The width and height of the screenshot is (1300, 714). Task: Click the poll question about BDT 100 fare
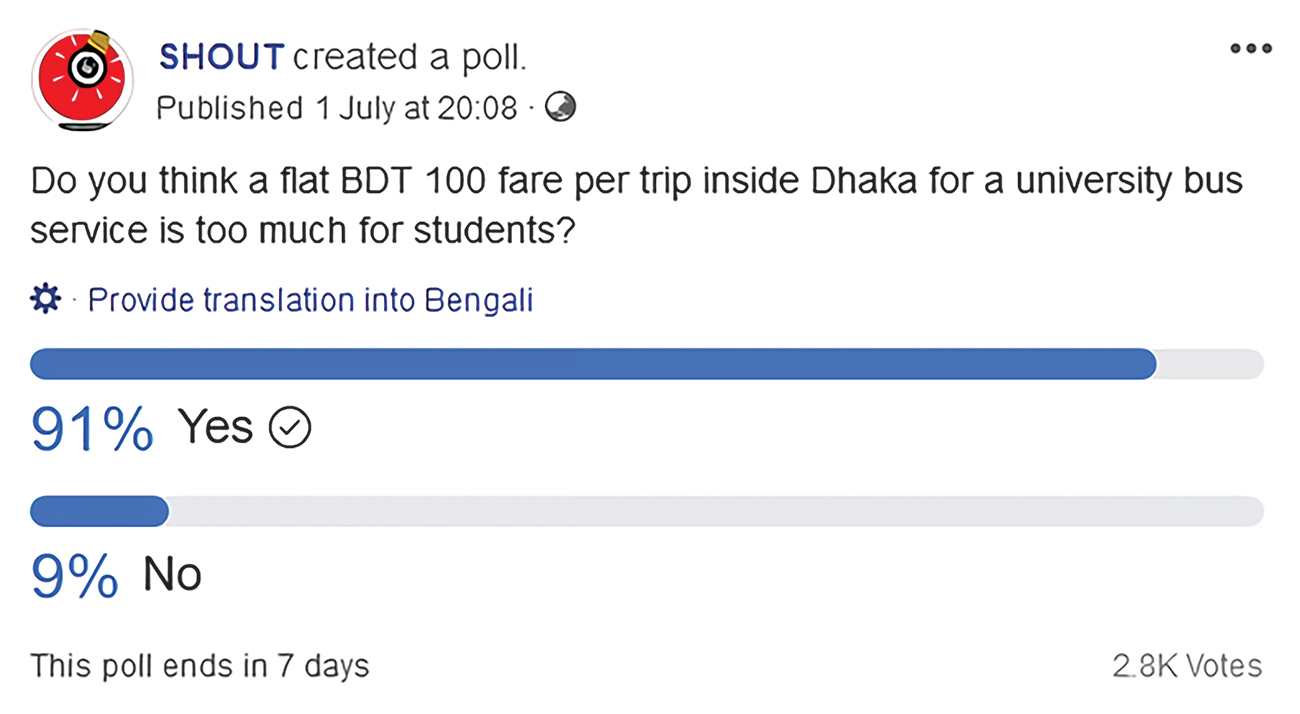(636, 206)
